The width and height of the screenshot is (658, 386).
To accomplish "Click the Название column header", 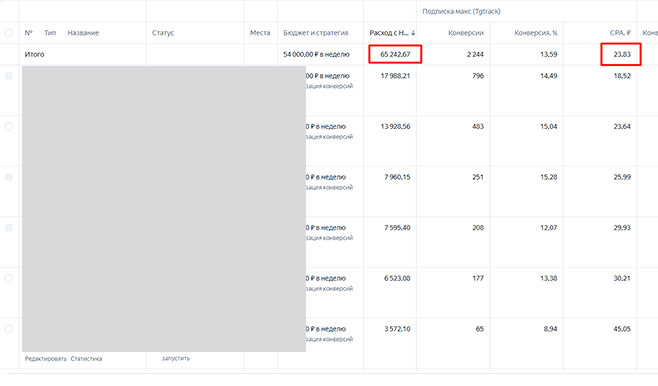I will coord(83,33).
